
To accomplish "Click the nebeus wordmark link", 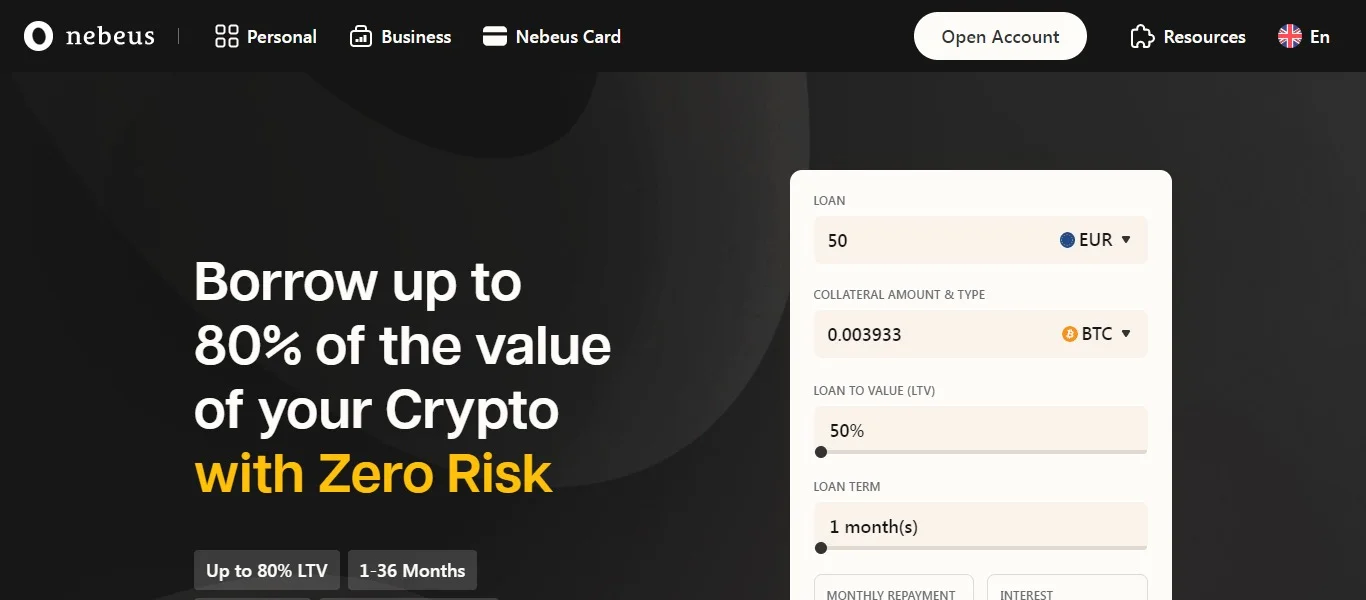I will tap(110, 37).
